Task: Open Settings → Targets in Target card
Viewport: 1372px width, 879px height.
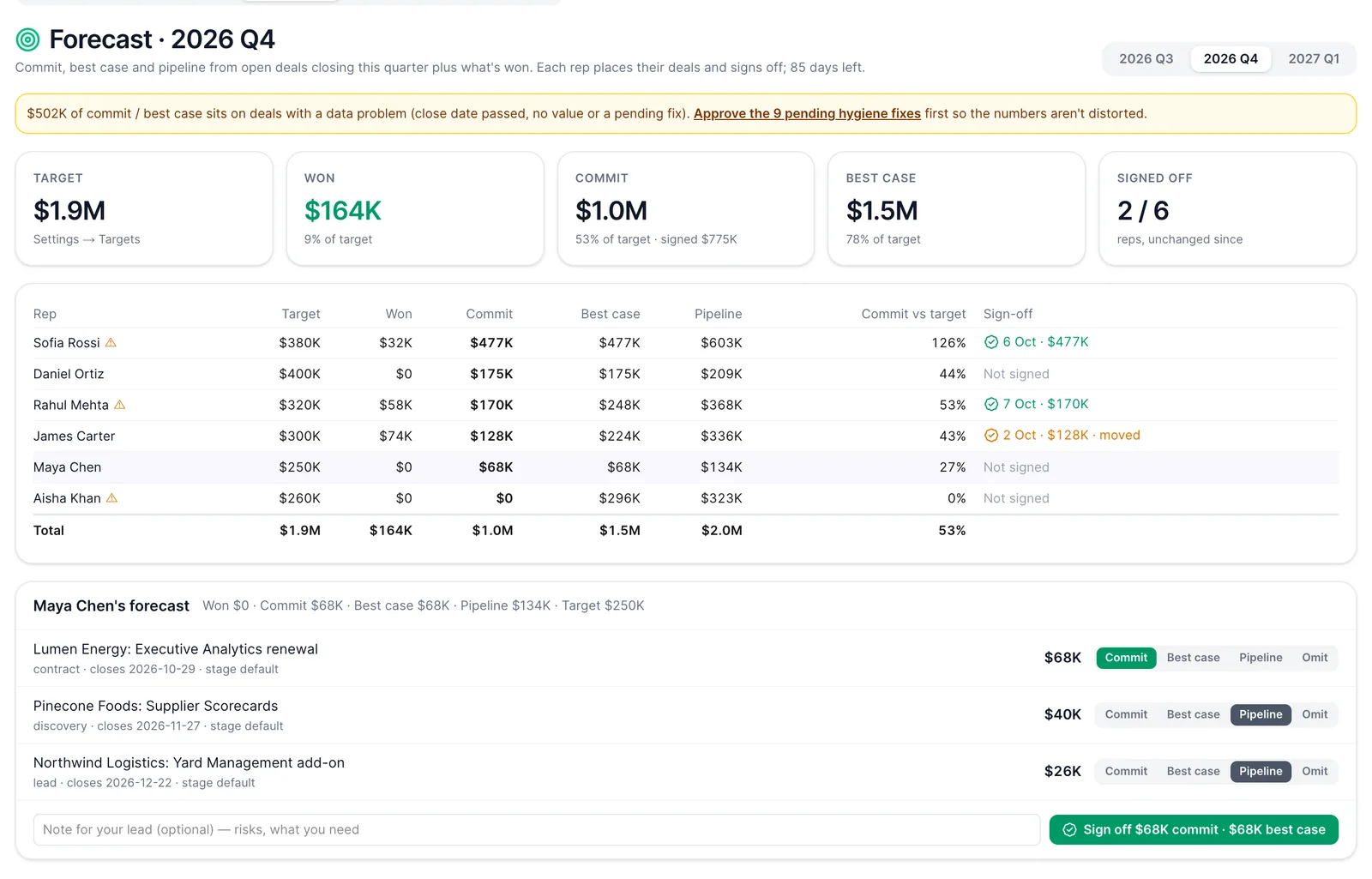Action: click(87, 239)
